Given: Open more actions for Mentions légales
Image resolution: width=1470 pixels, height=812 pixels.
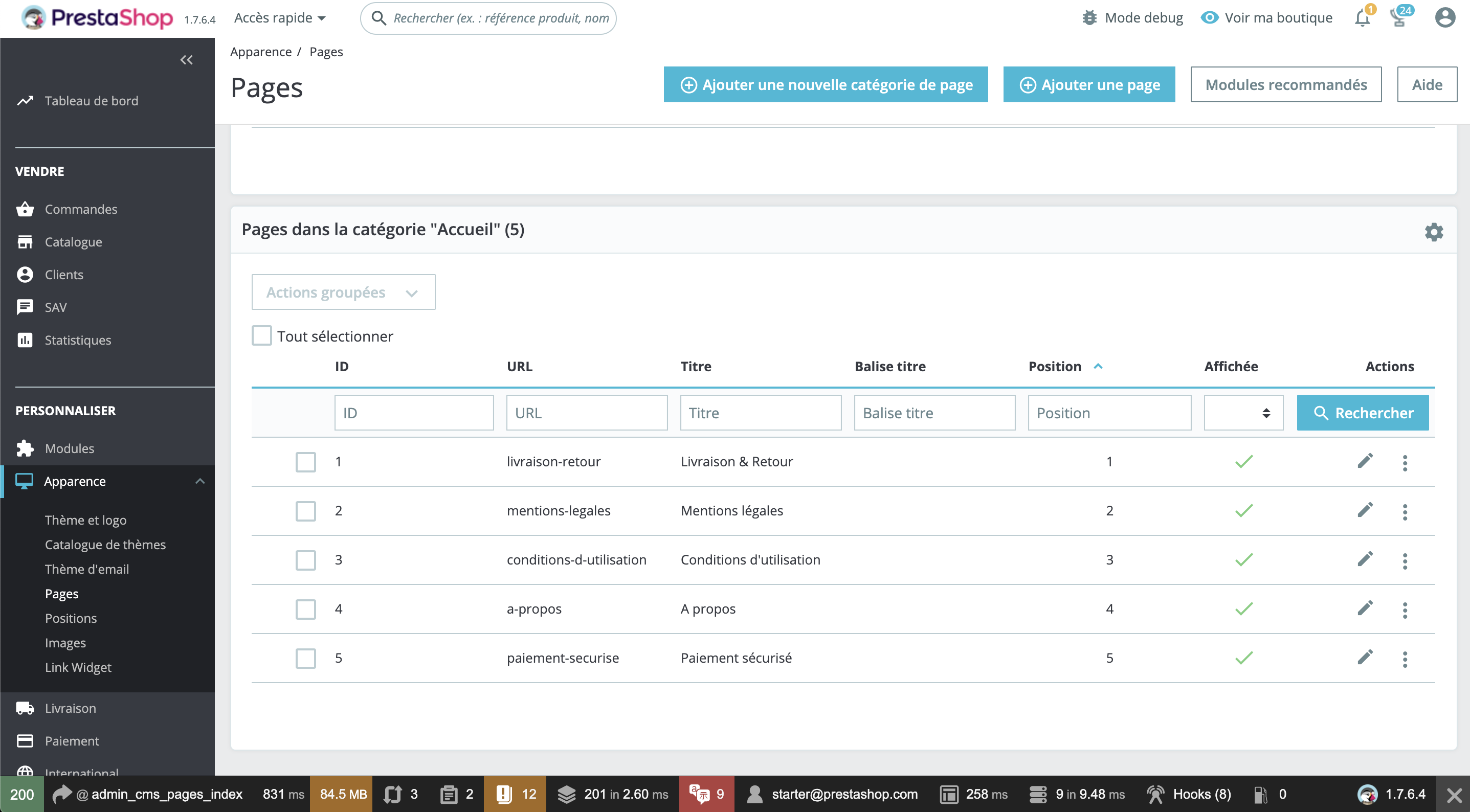Looking at the screenshot, I should click(1405, 511).
